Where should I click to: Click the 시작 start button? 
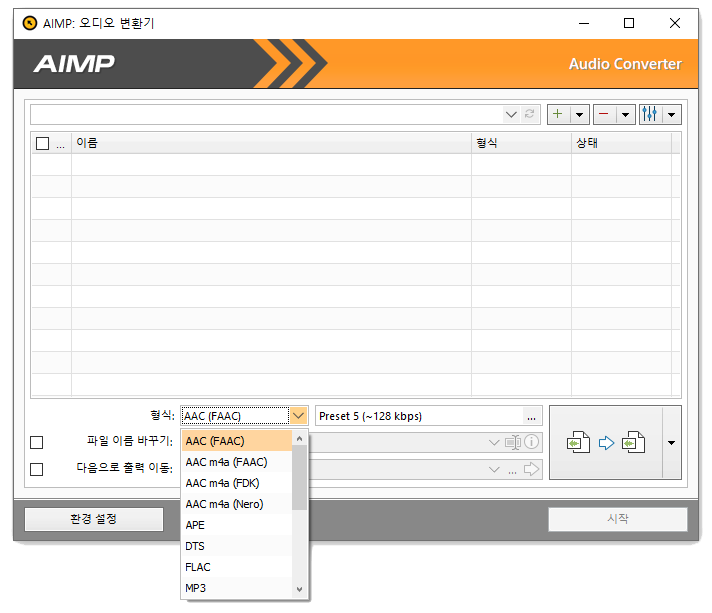point(618,519)
